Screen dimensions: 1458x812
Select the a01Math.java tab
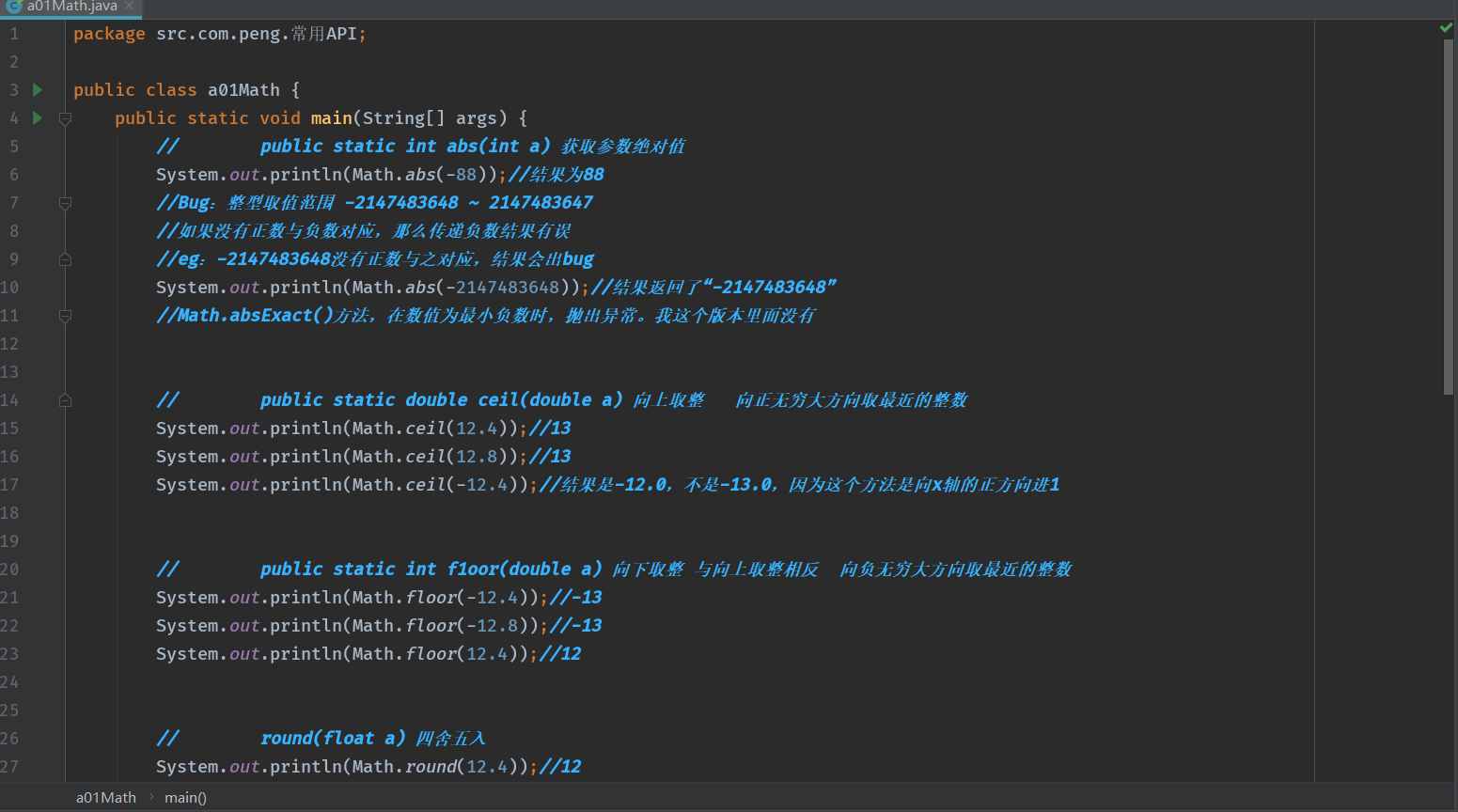(72, 7)
